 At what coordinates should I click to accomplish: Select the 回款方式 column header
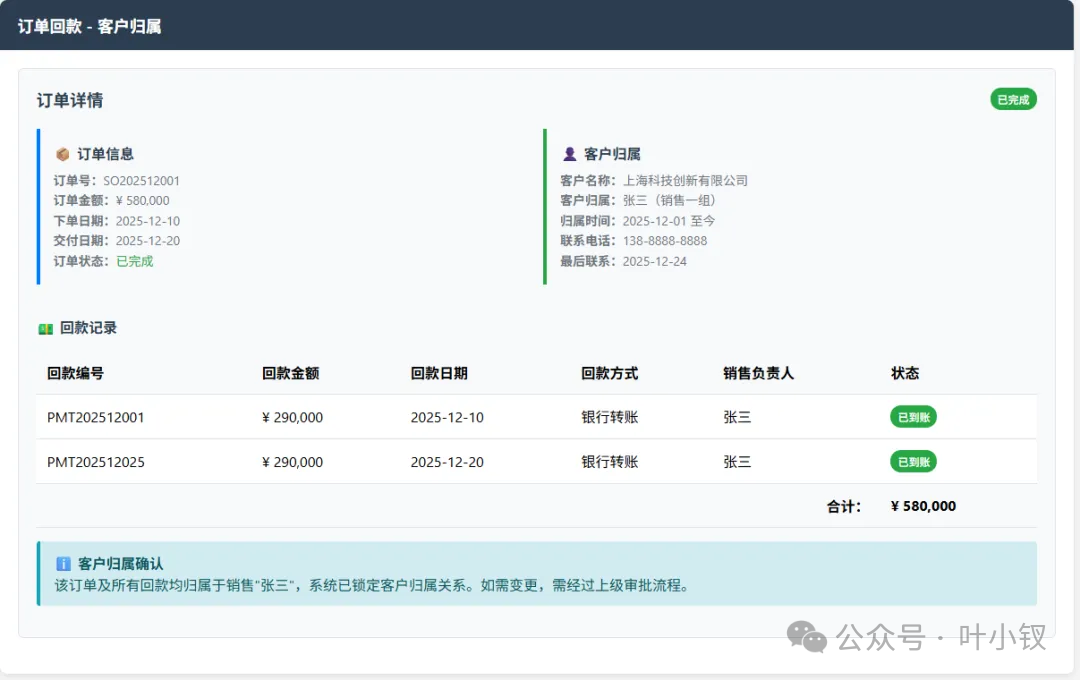(x=610, y=373)
